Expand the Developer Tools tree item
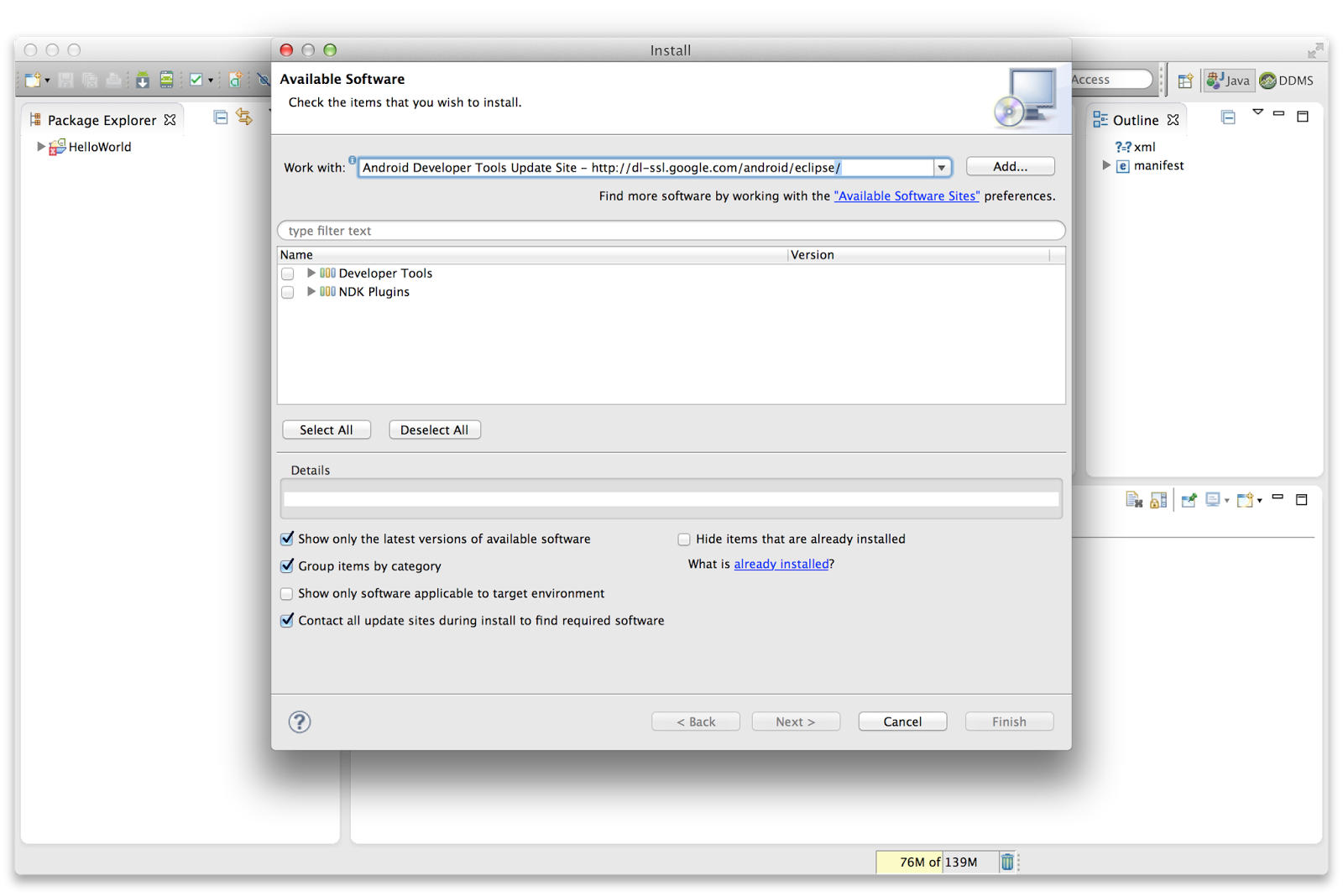This screenshot has height=896, width=1343. 311,273
